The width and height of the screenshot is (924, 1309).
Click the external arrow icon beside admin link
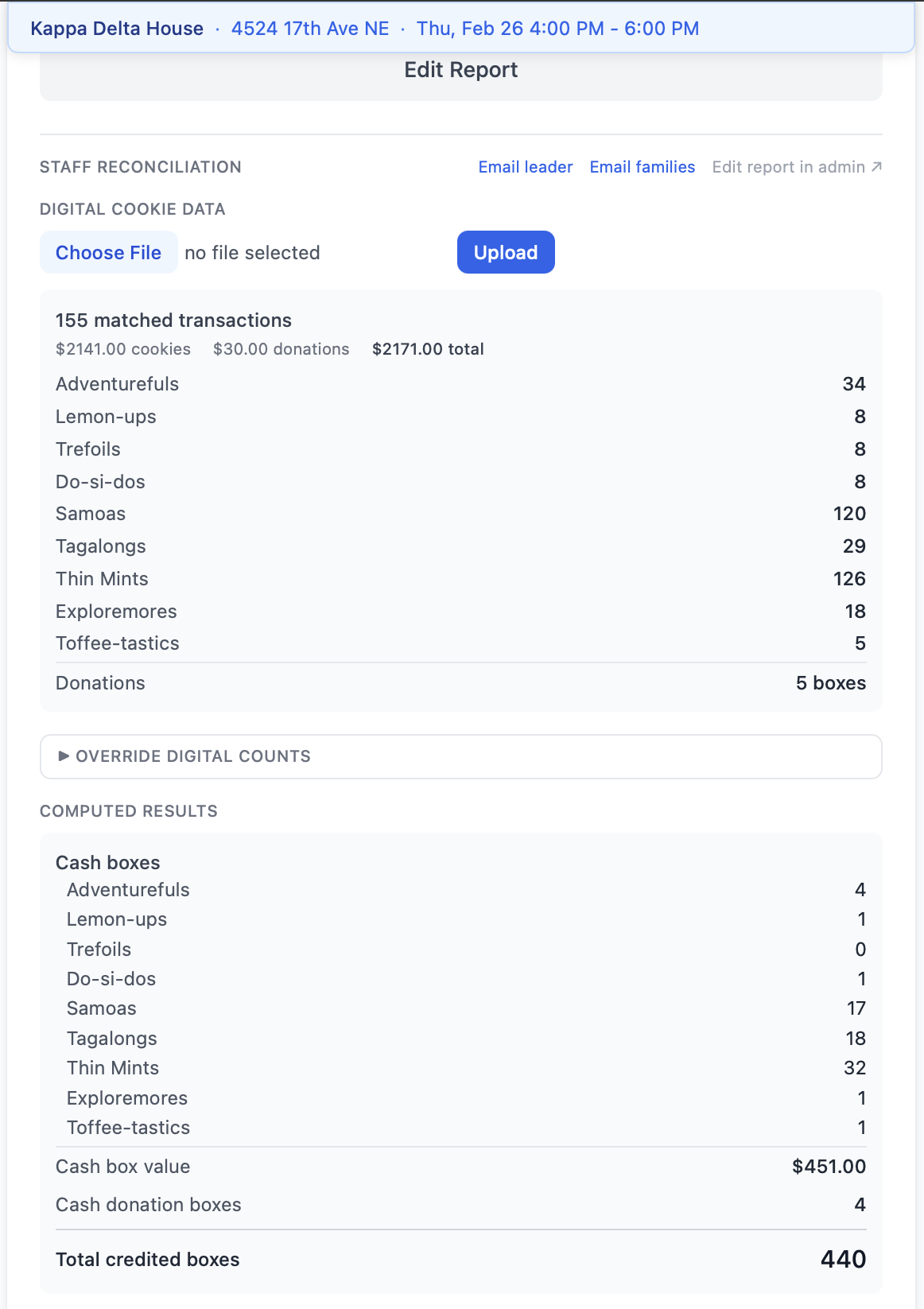click(x=876, y=167)
